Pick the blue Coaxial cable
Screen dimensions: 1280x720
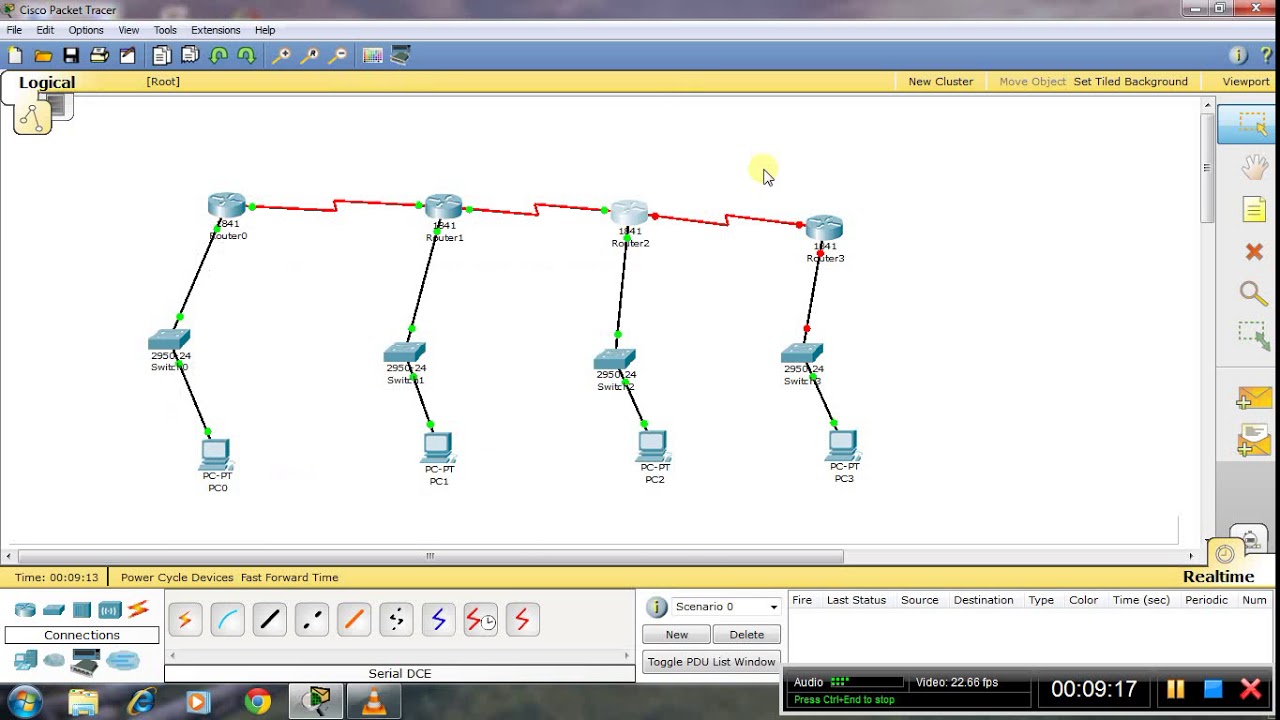click(438, 620)
